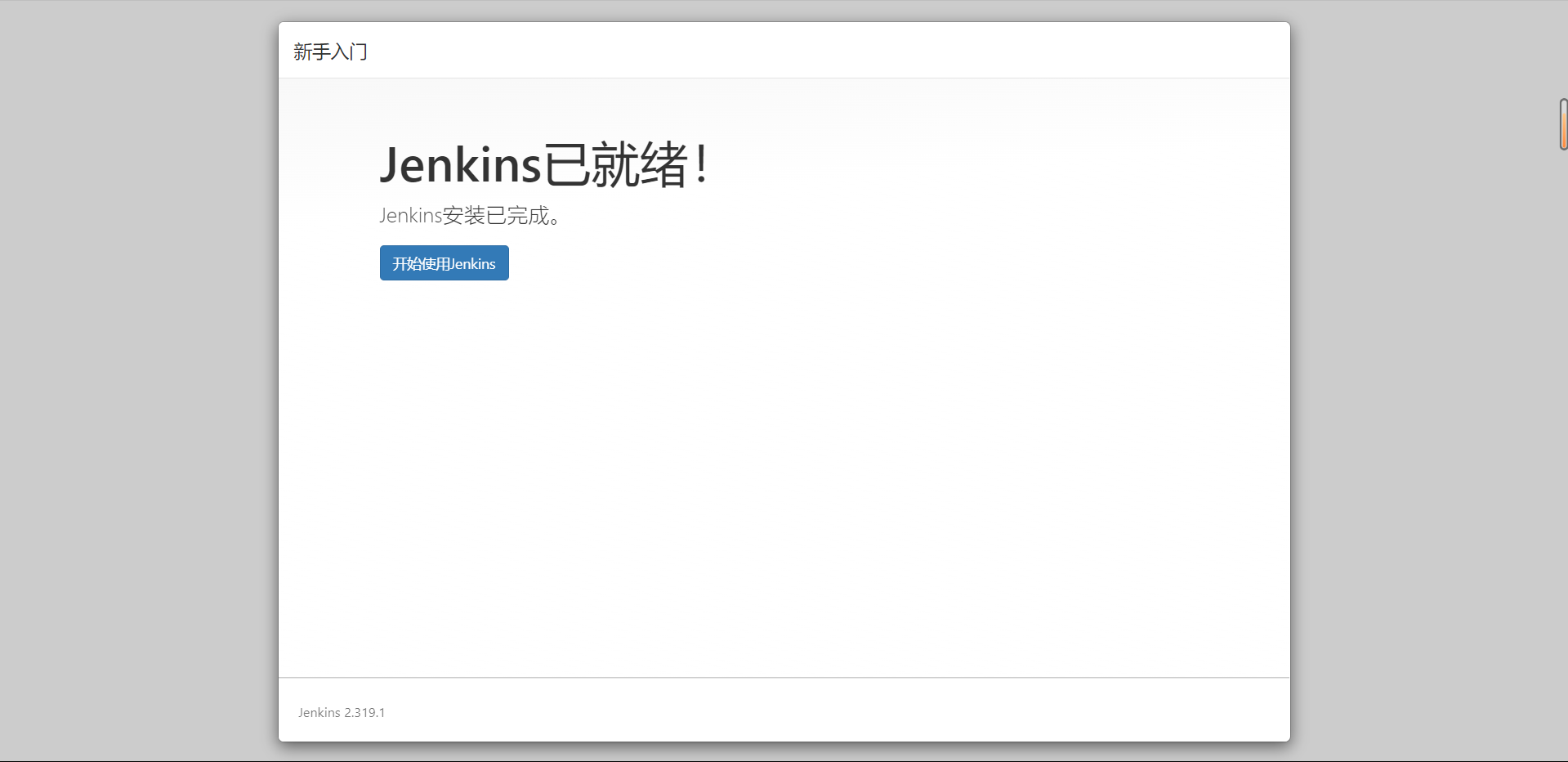1568x762 pixels.
Task: Click the 安装 characters in the subtitle
Action: pyautogui.click(x=463, y=216)
